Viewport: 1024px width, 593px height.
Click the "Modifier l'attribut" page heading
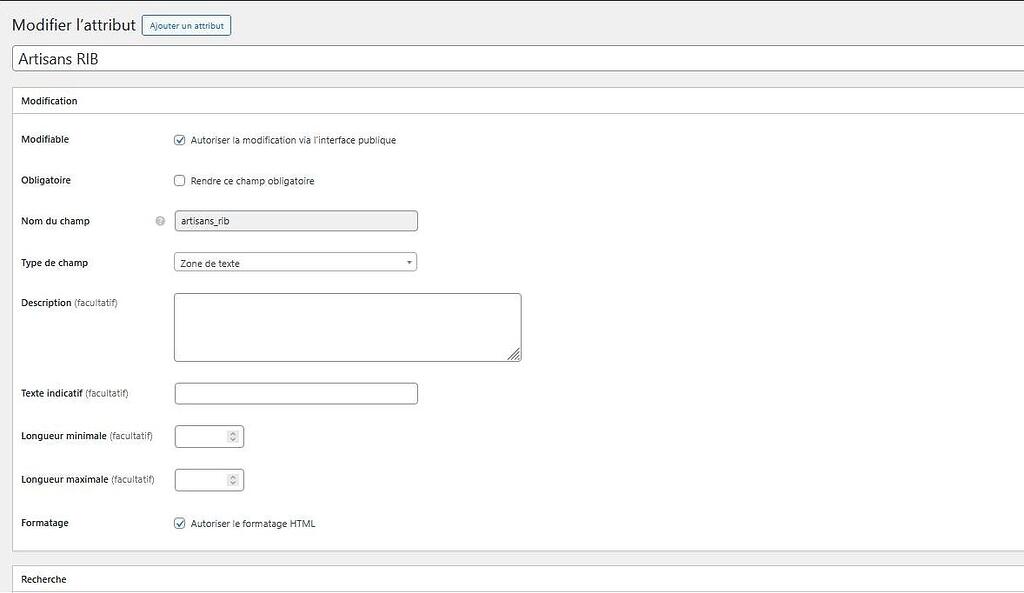[x=72, y=25]
